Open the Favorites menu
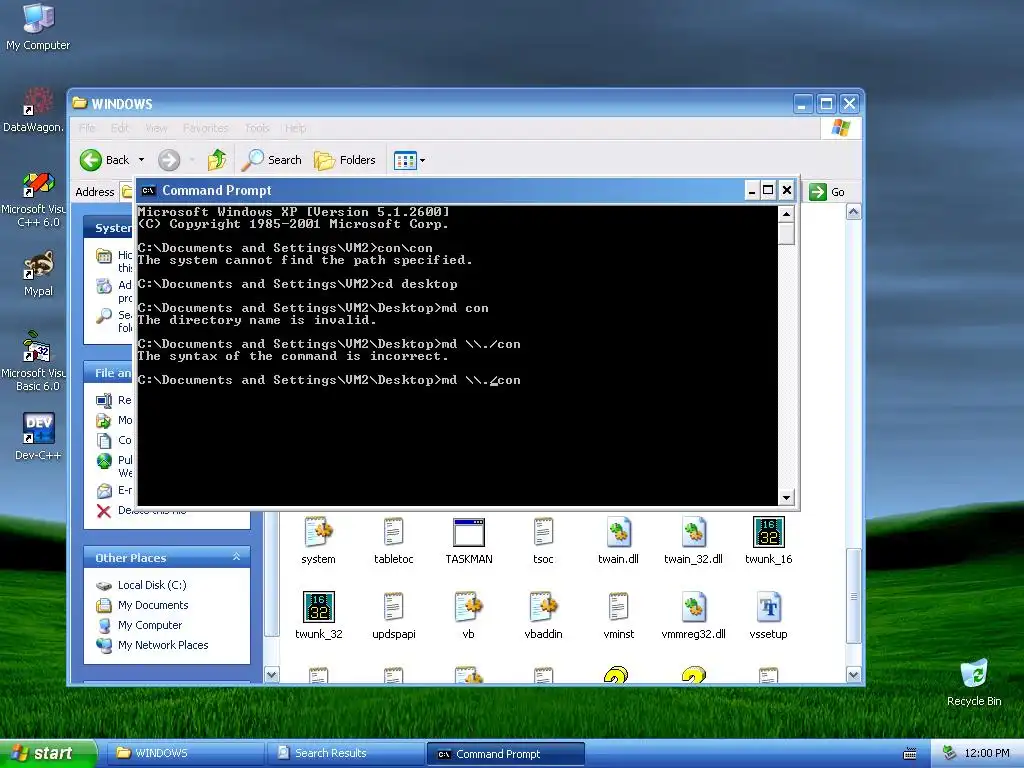 click(206, 128)
